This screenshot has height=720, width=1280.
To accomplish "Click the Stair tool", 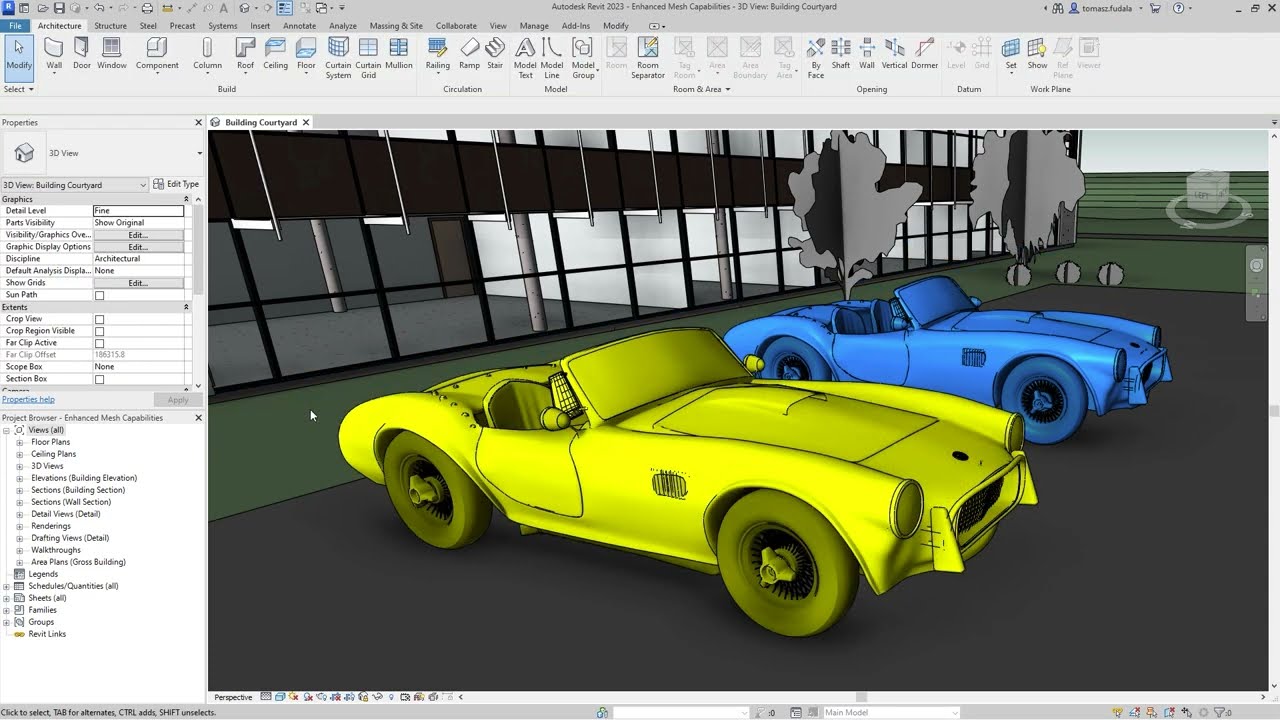I will (495, 55).
